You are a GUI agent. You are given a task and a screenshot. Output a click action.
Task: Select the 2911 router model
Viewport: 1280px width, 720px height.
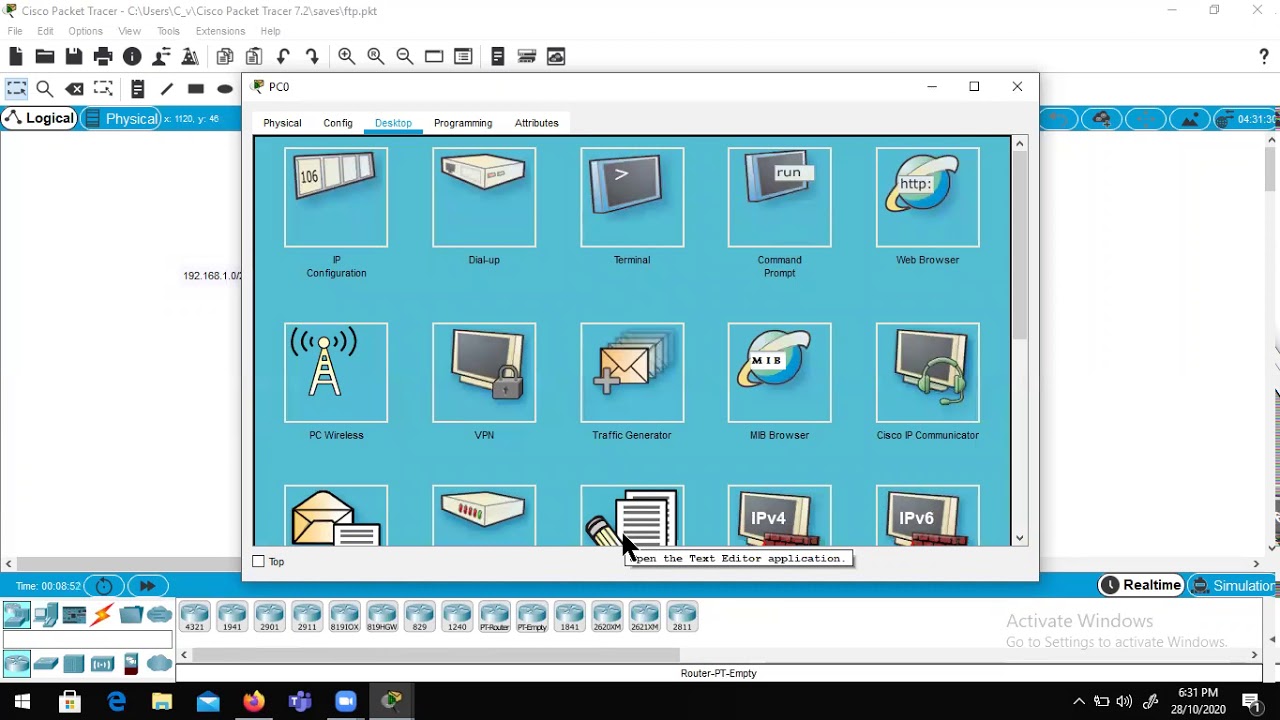[x=307, y=617]
